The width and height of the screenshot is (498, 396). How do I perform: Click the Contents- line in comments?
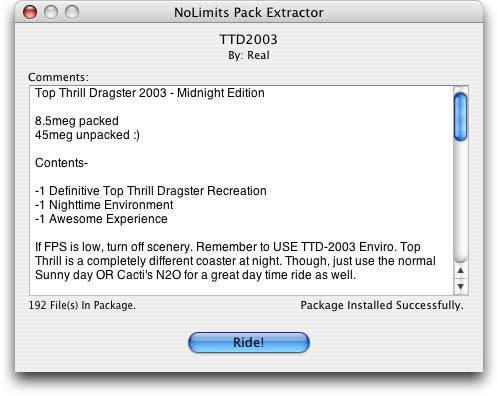tap(61, 163)
